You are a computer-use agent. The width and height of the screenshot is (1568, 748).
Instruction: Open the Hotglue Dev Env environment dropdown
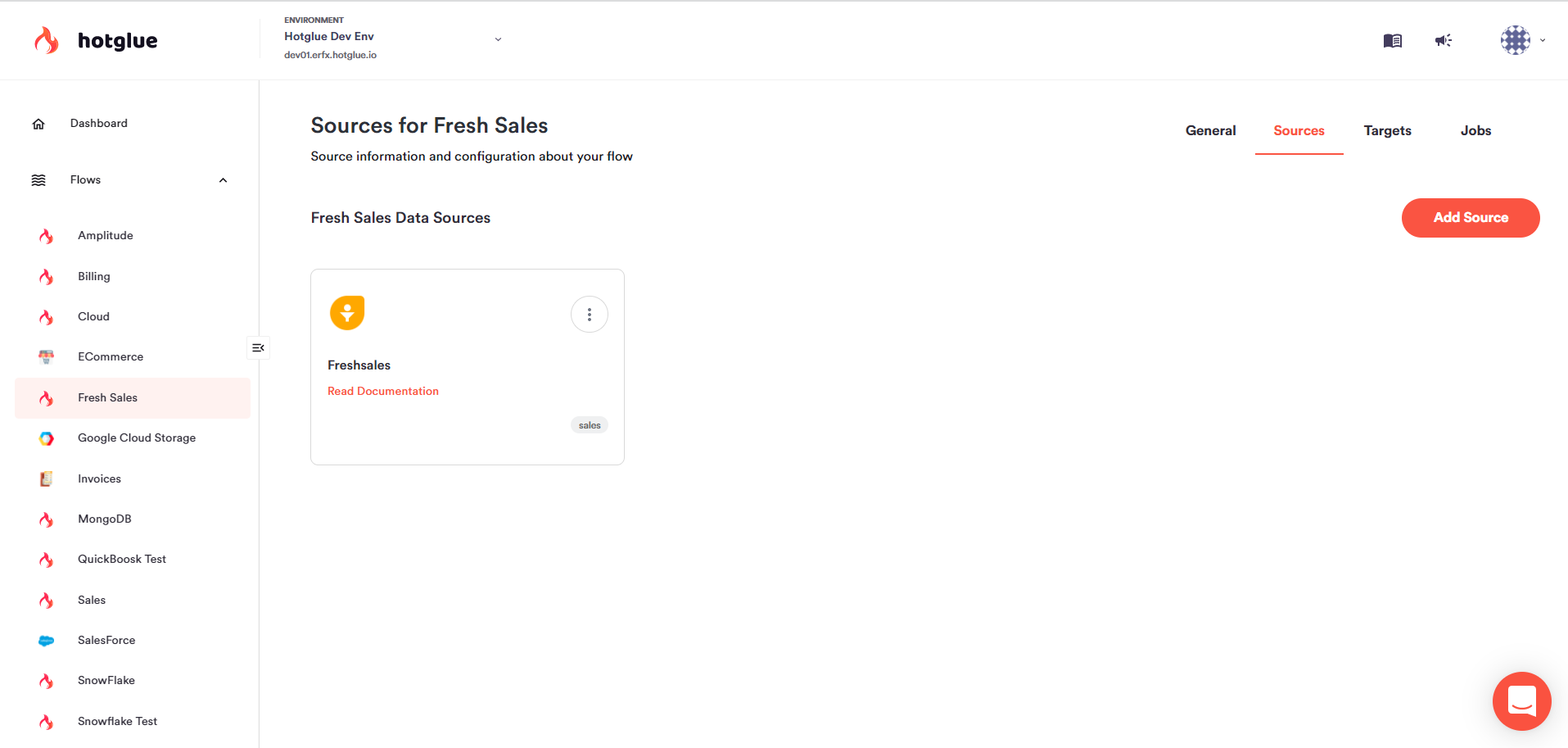(x=393, y=39)
